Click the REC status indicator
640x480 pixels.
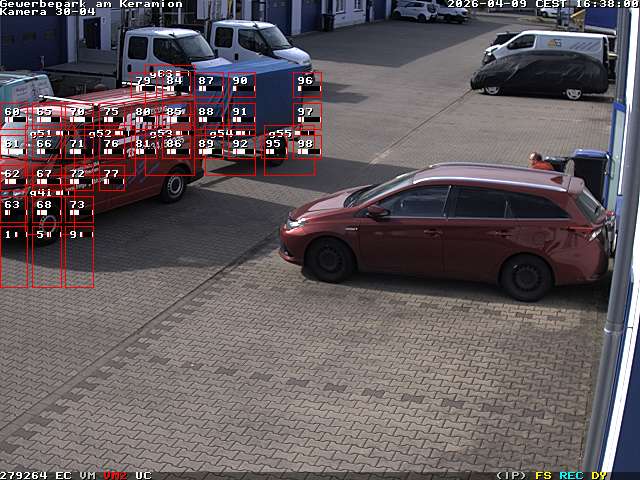pos(571,475)
